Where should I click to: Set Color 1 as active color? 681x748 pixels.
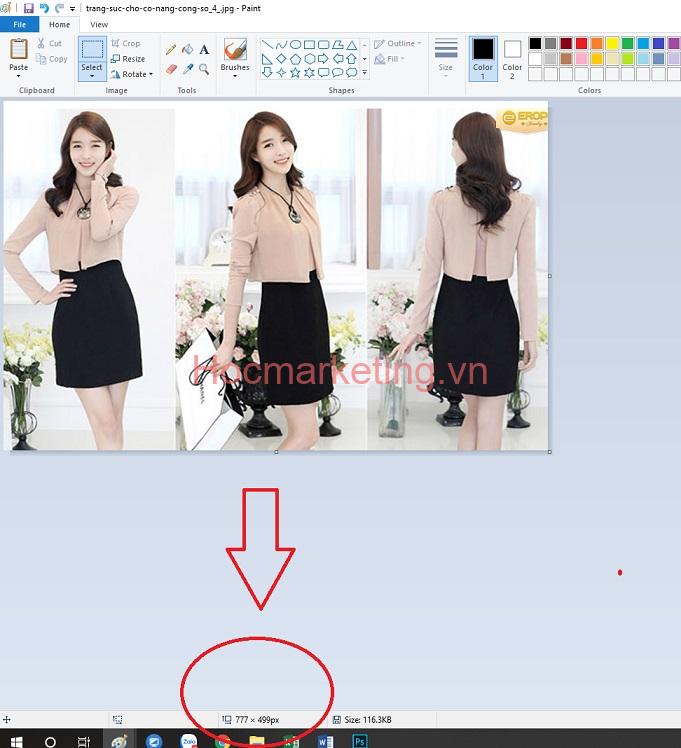[x=483, y=58]
